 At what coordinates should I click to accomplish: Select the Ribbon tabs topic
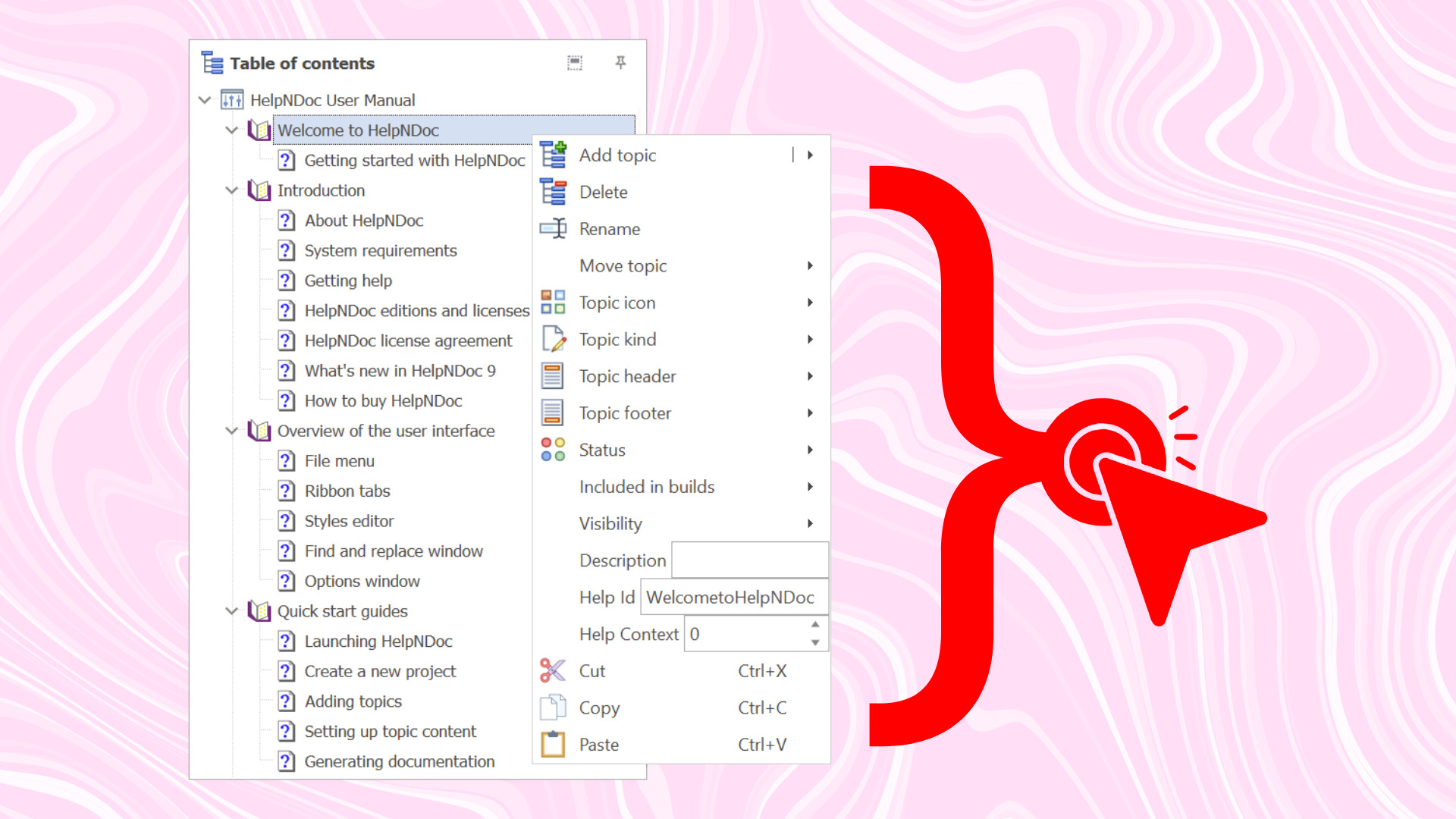tap(347, 491)
